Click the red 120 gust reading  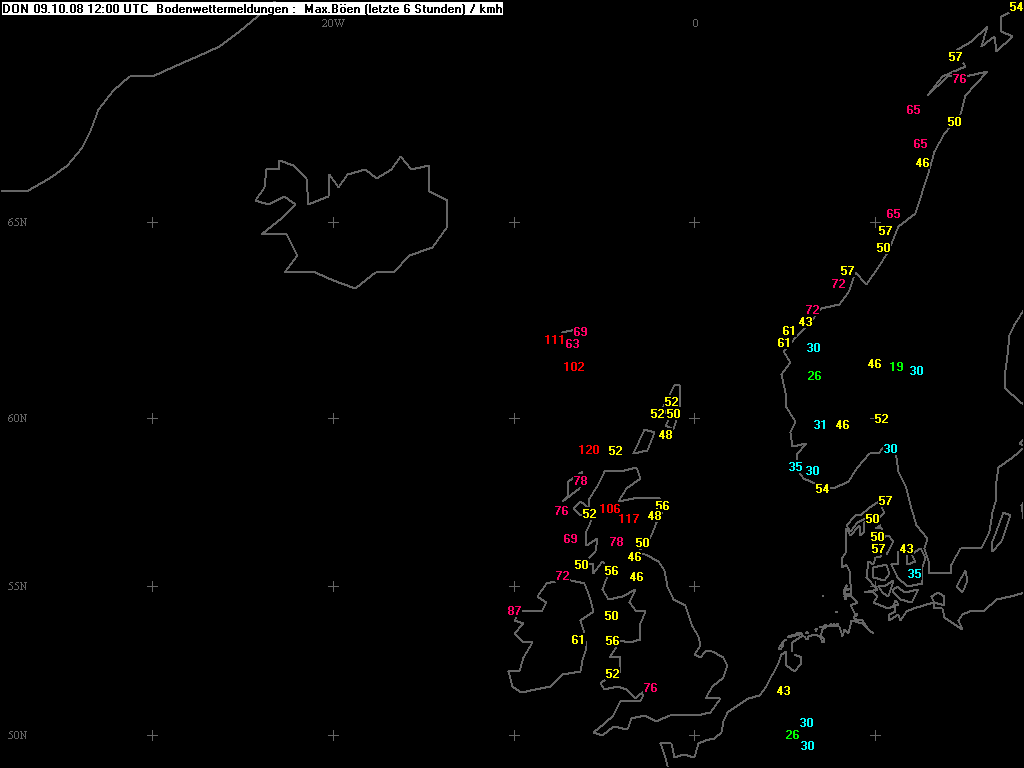coord(589,450)
